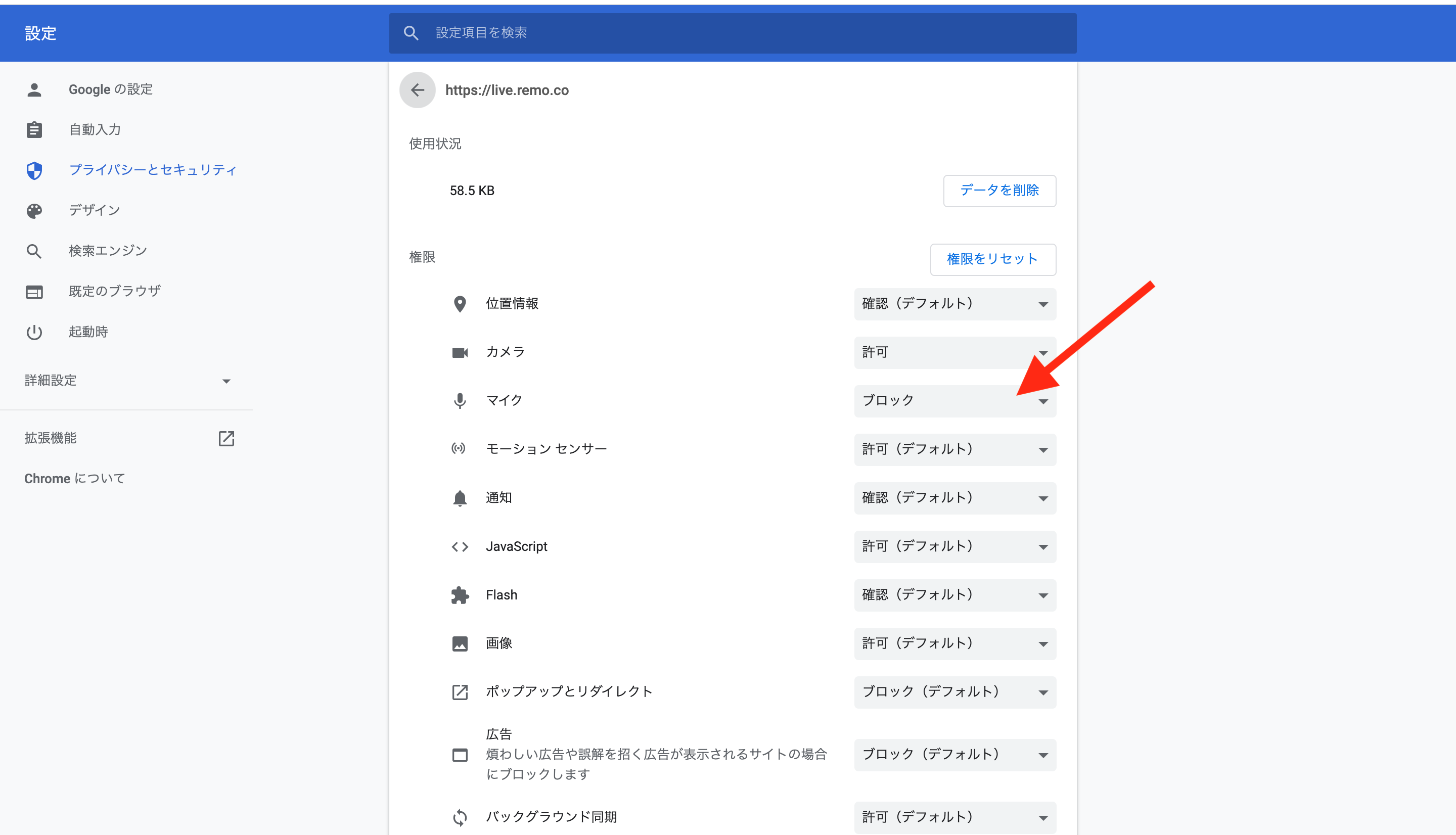Click the データを削除 button

coord(999,191)
